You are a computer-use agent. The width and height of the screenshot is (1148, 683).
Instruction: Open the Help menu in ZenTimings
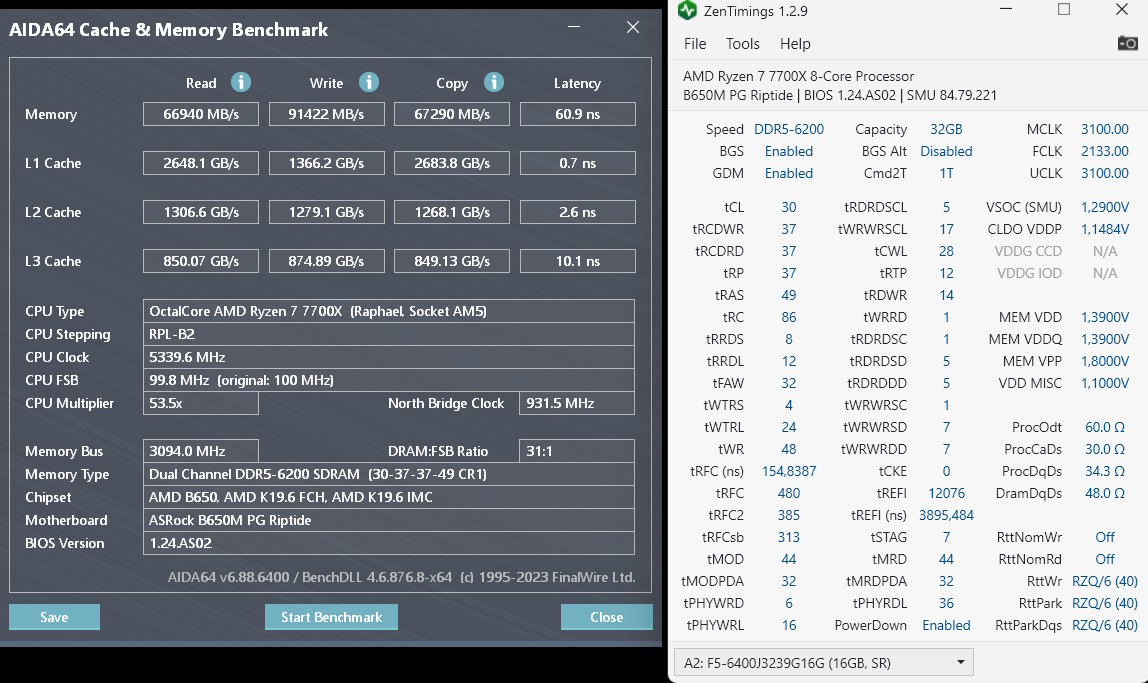[x=795, y=44]
